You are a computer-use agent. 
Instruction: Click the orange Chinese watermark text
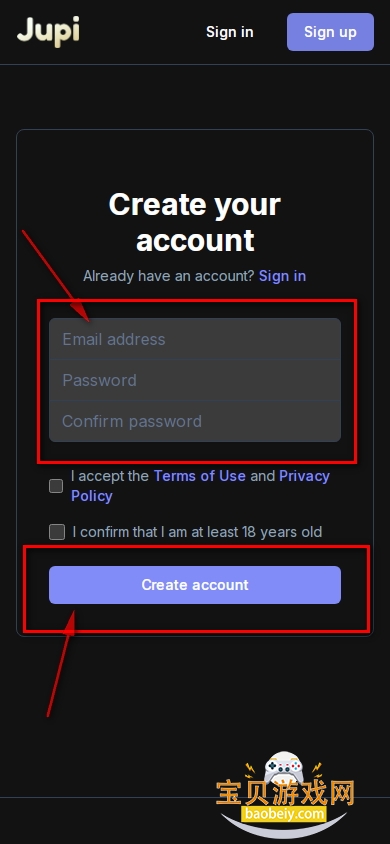pos(285,793)
